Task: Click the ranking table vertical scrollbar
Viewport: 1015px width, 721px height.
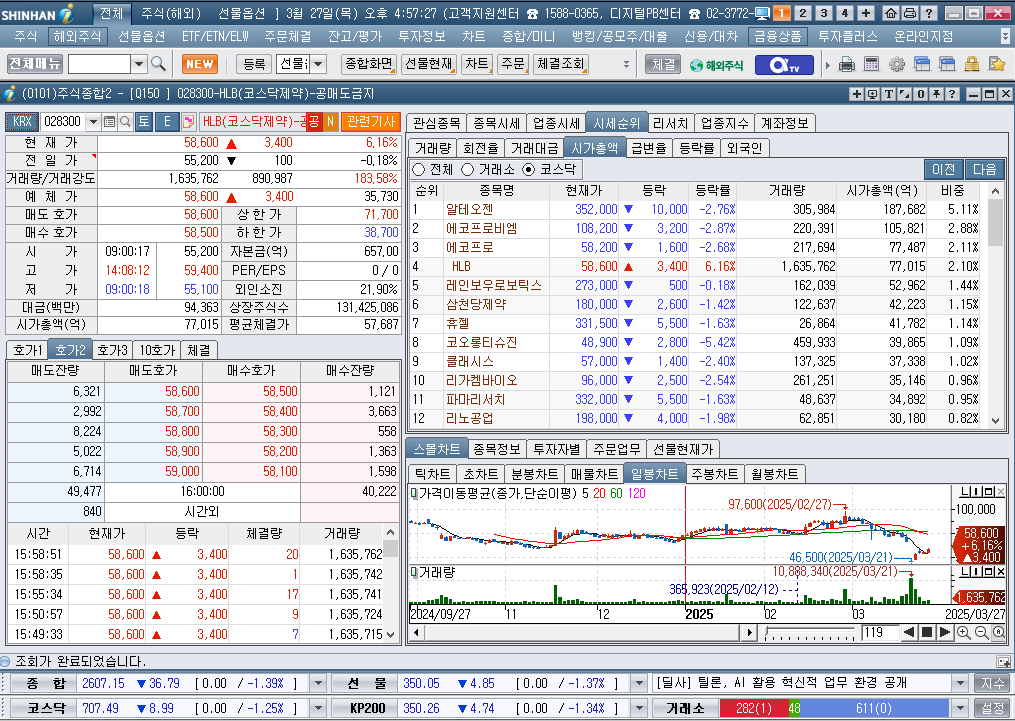Action: (x=996, y=304)
